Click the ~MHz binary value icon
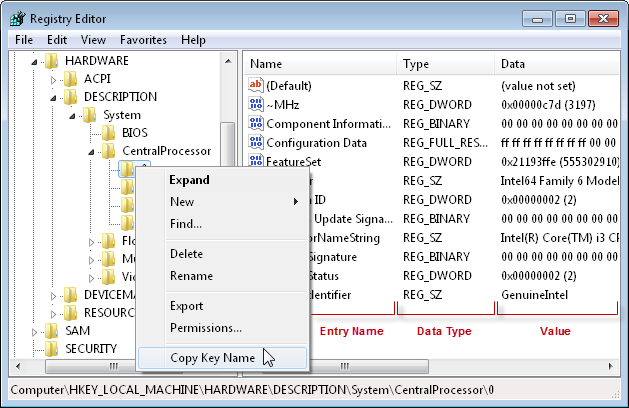The height and width of the screenshot is (408, 629). (x=256, y=104)
